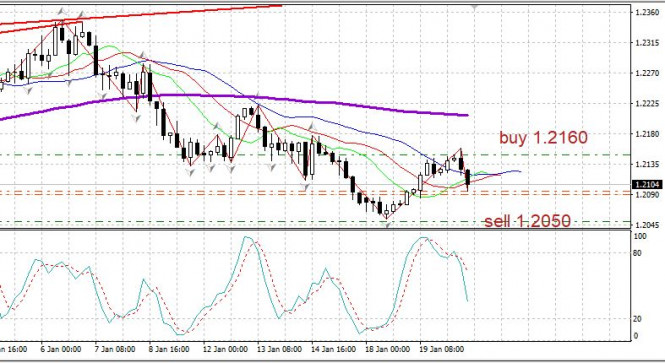Click the '8 Jan 16:00' time axis label
The width and height of the screenshot is (665, 363).
[x=169, y=349]
